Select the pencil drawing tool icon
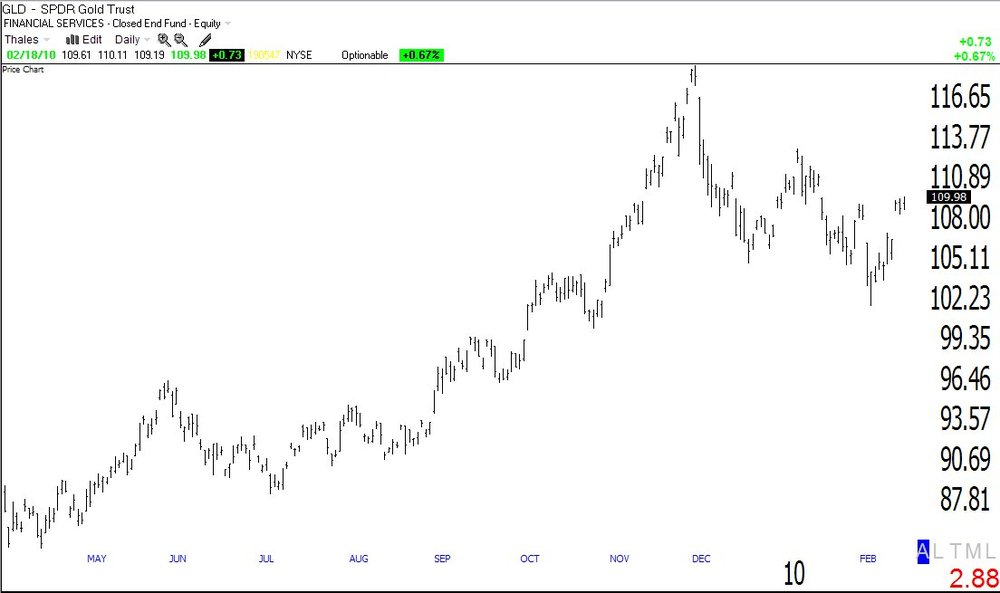 click(205, 40)
